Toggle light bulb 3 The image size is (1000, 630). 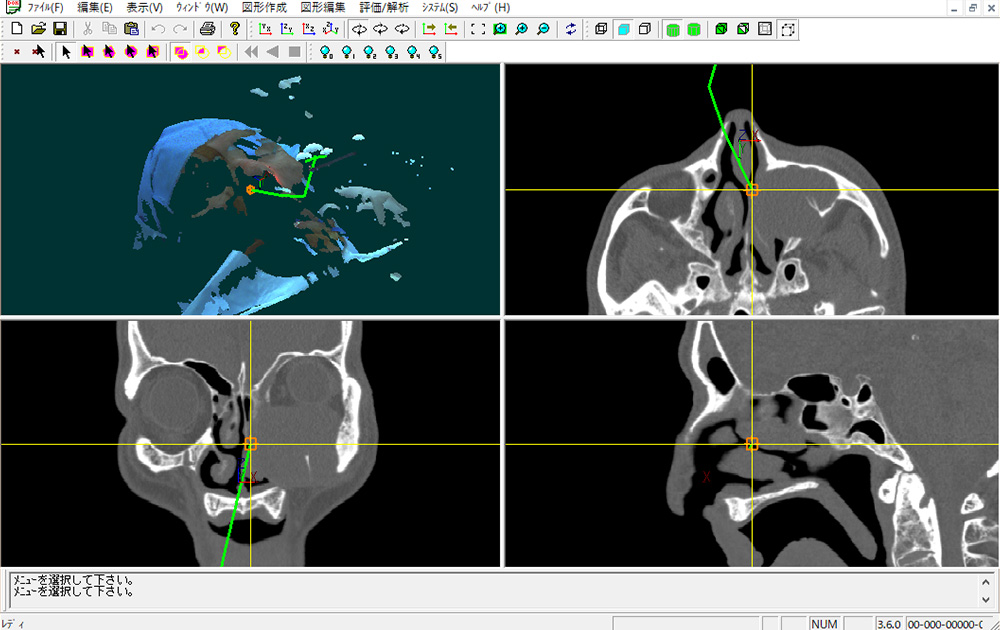click(x=391, y=52)
